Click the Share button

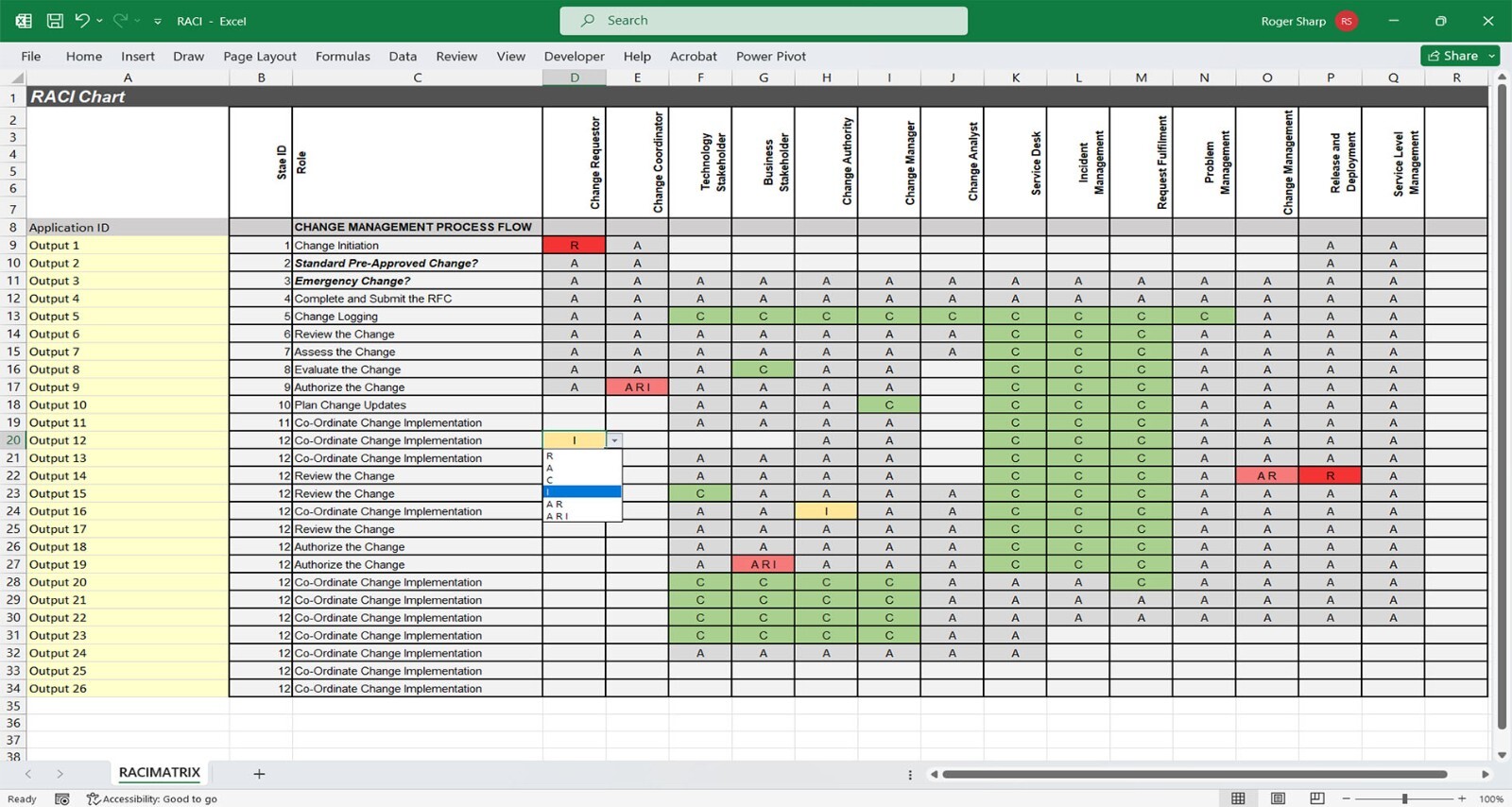coord(1453,56)
